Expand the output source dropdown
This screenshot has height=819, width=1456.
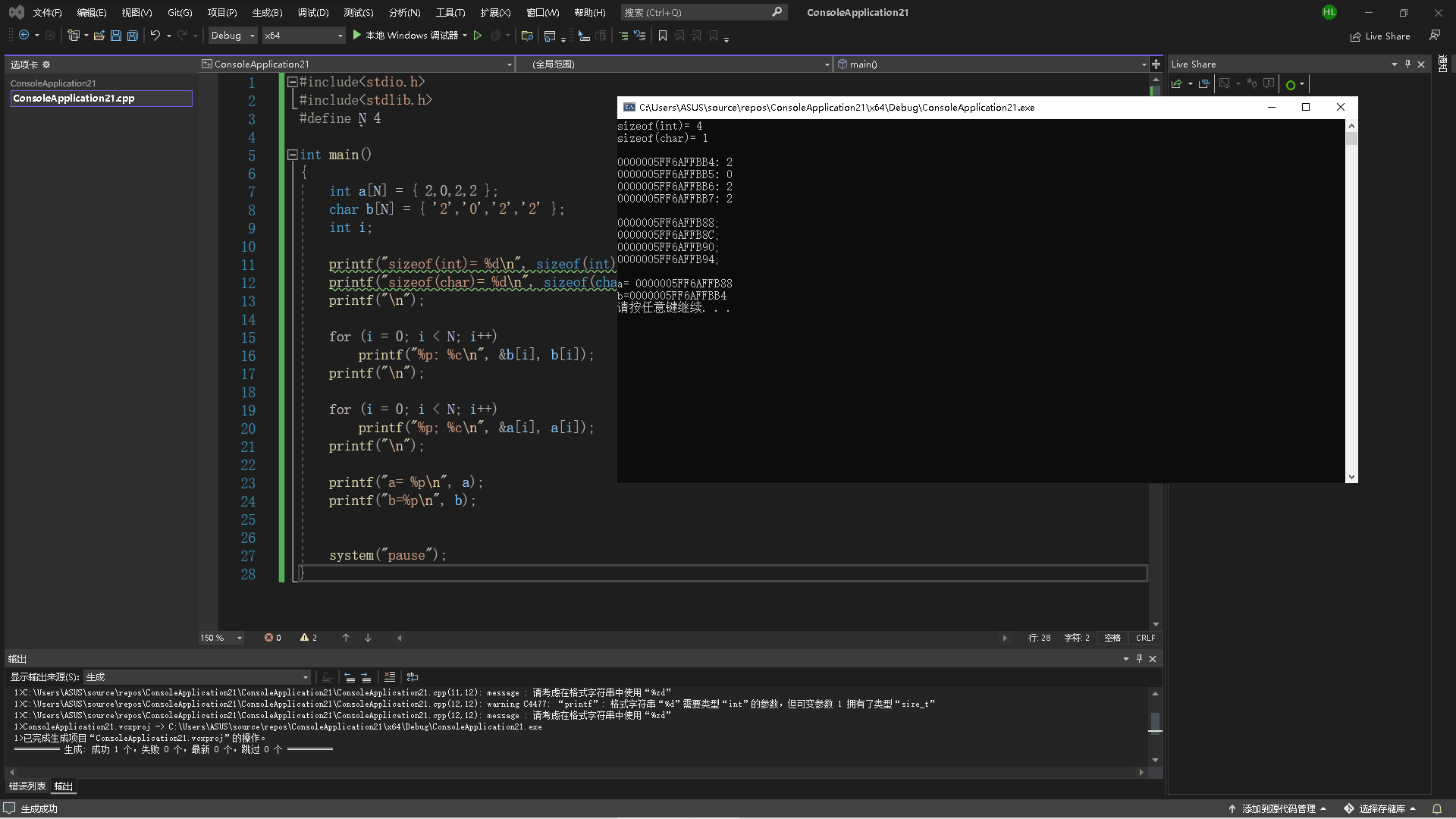[306, 677]
